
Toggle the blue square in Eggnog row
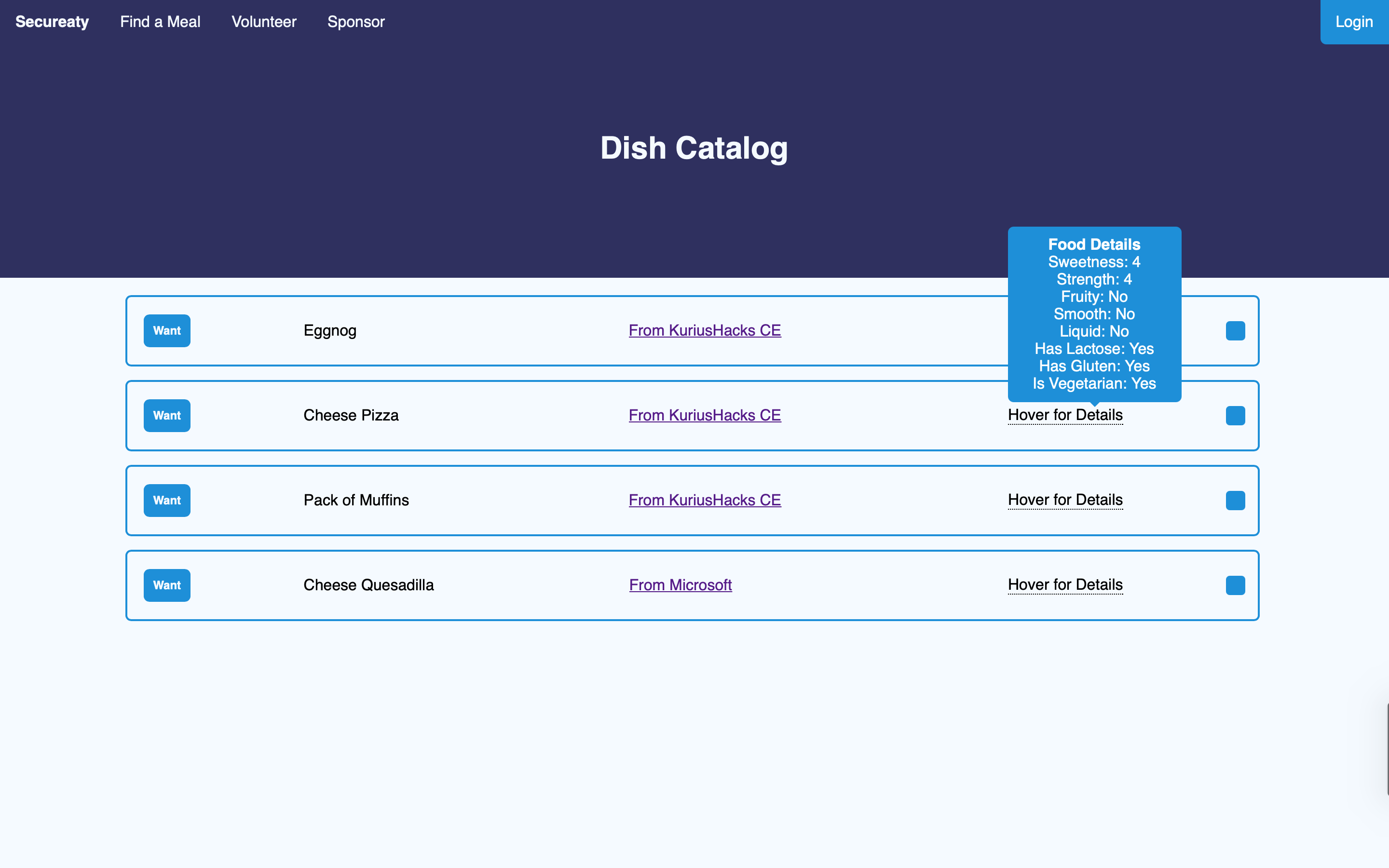pos(1235,331)
